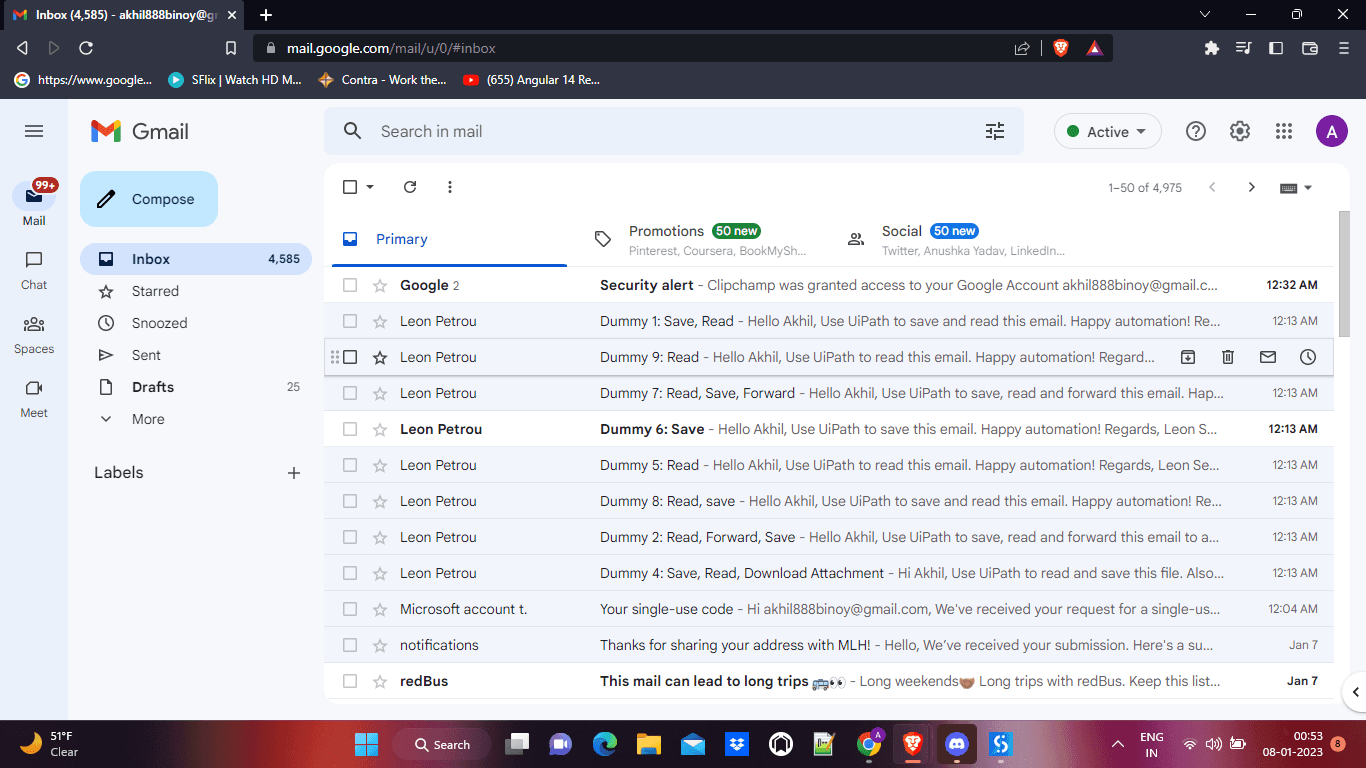Open the Your single-use code email
1366x768 pixels.
pyautogui.click(x=829, y=609)
